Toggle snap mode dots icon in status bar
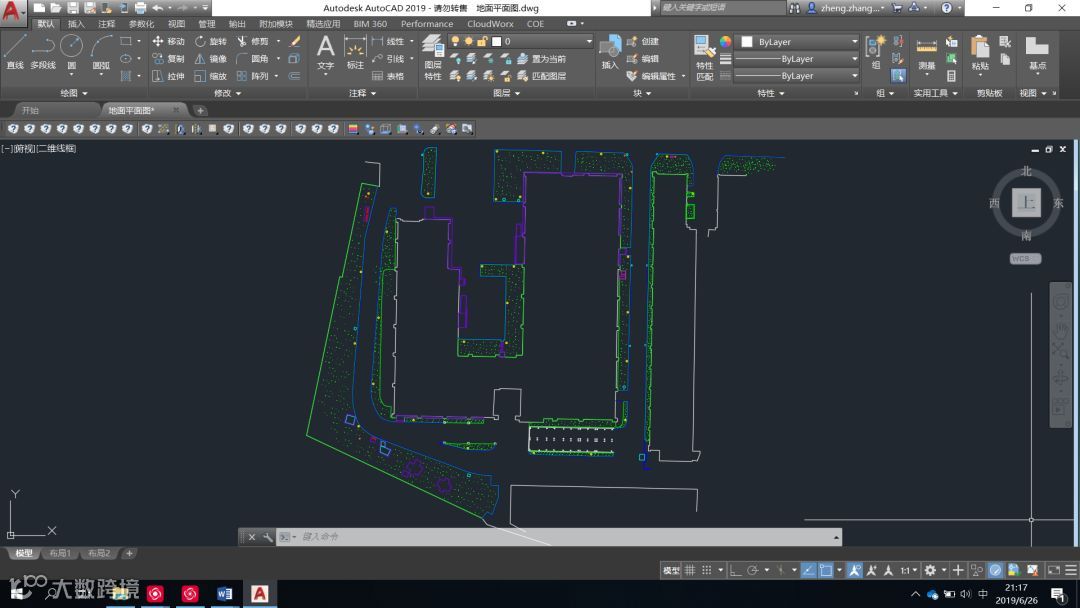Image resolution: width=1080 pixels, height=608 pixels. [x=707, y=570]
